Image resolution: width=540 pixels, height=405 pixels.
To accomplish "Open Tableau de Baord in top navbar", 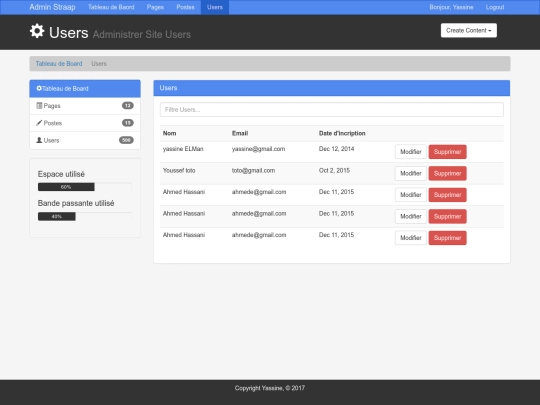I will (111, 7).
